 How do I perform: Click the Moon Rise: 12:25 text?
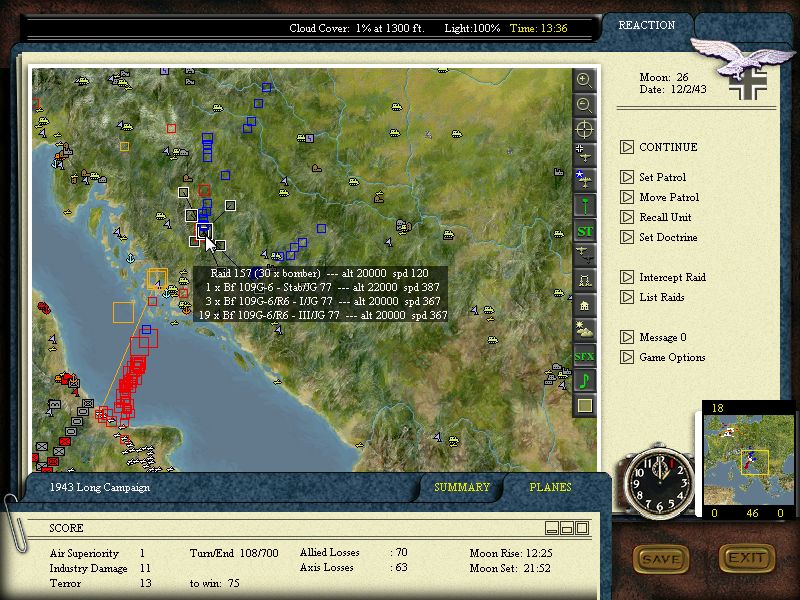[x=511, y=553]
